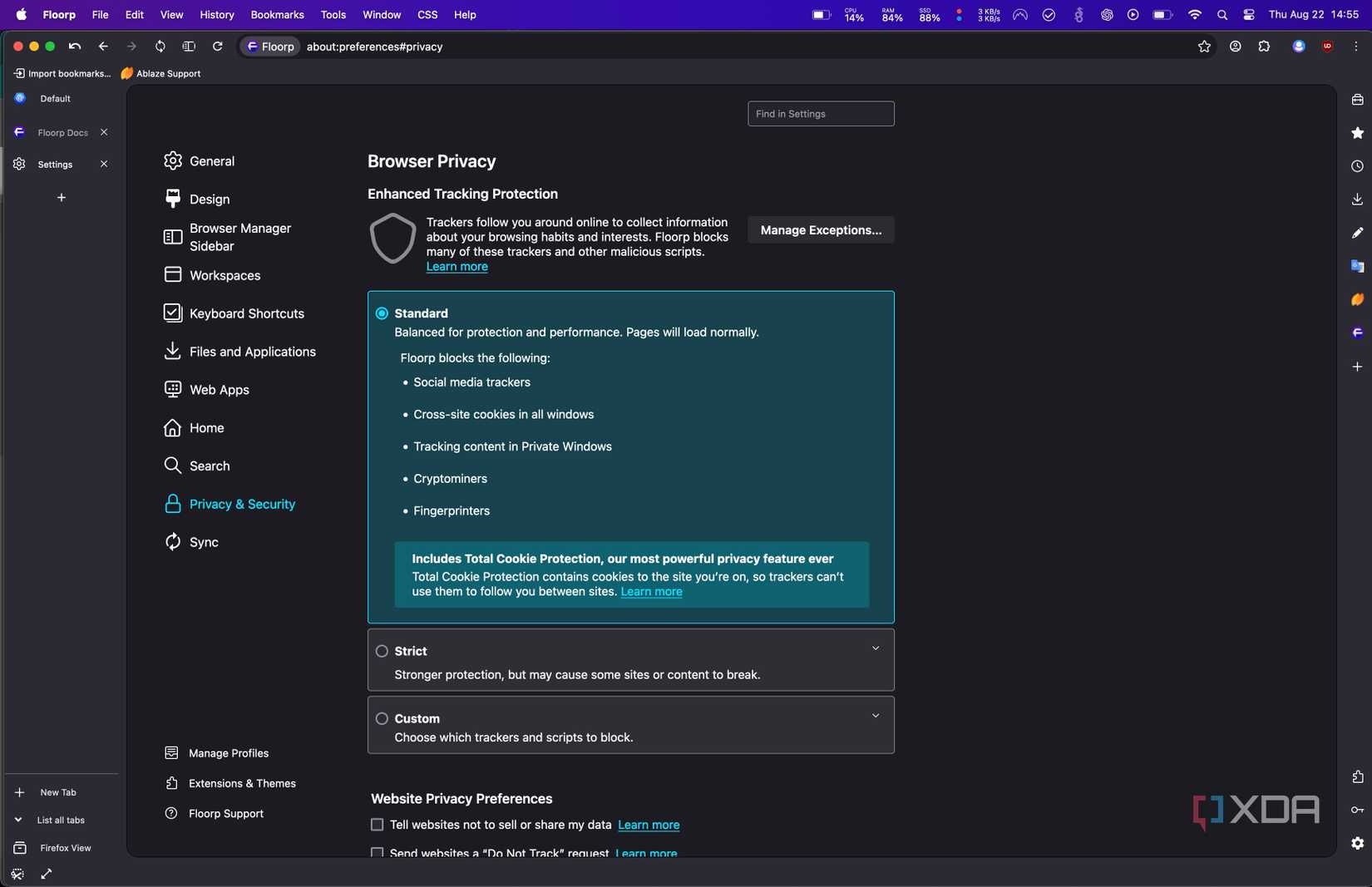Click the back navigation arrow
This screenshot has width=1372, height=887.
point(103,47)
